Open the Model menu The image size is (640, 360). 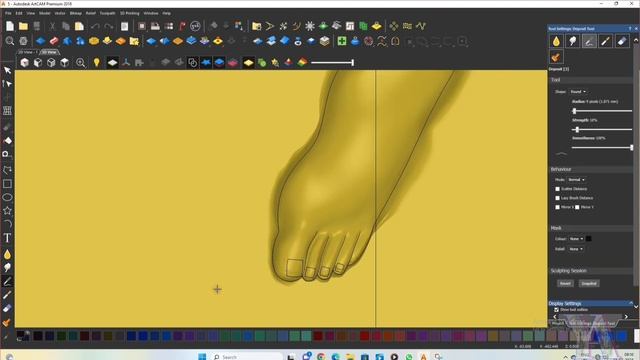tap(44, 13)
